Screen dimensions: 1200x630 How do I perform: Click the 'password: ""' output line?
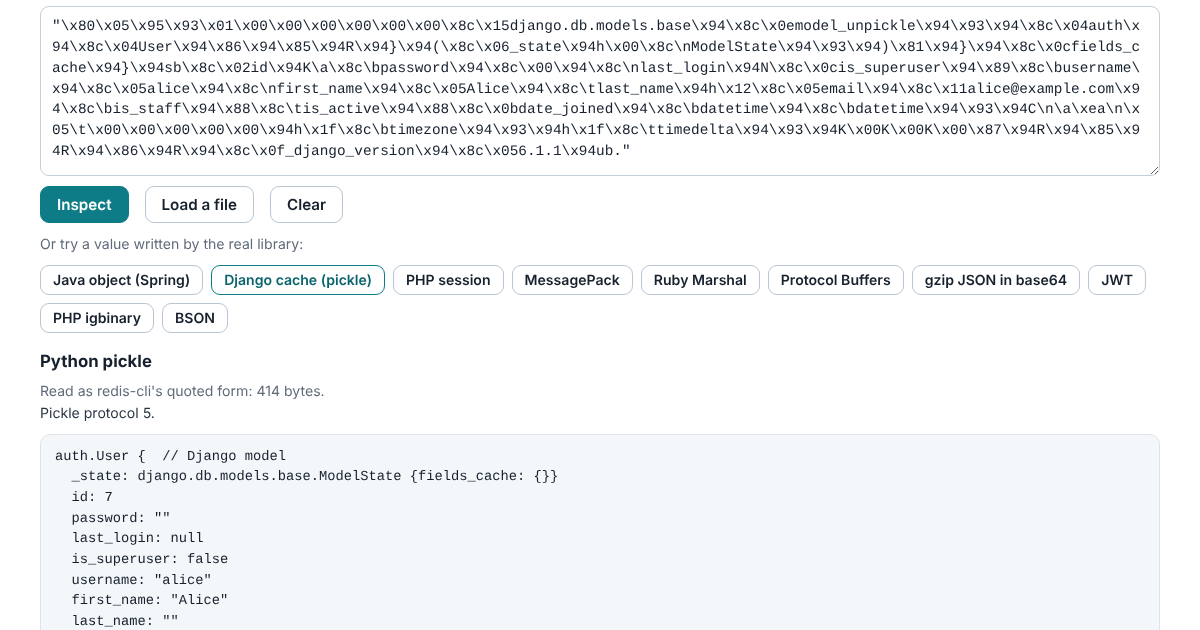[x=121, y=517]
